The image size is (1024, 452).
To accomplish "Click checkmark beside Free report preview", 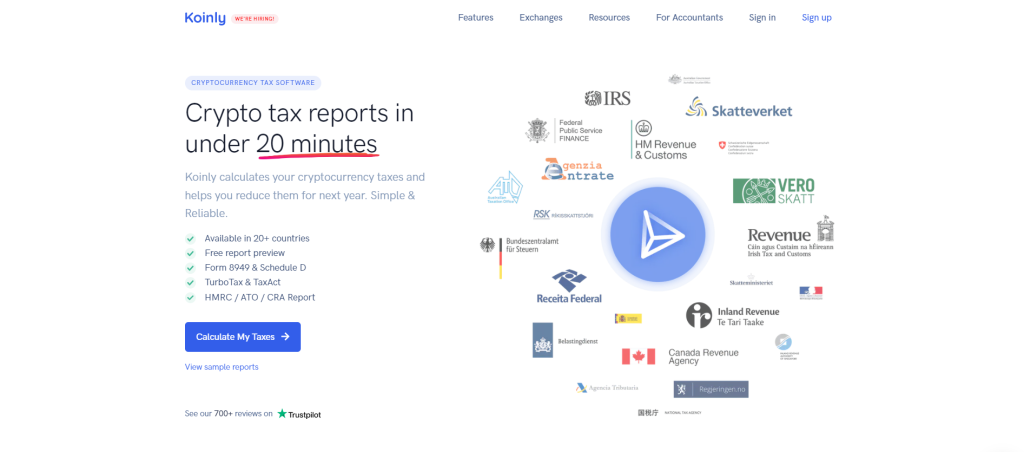I will [x=190, y=253].
